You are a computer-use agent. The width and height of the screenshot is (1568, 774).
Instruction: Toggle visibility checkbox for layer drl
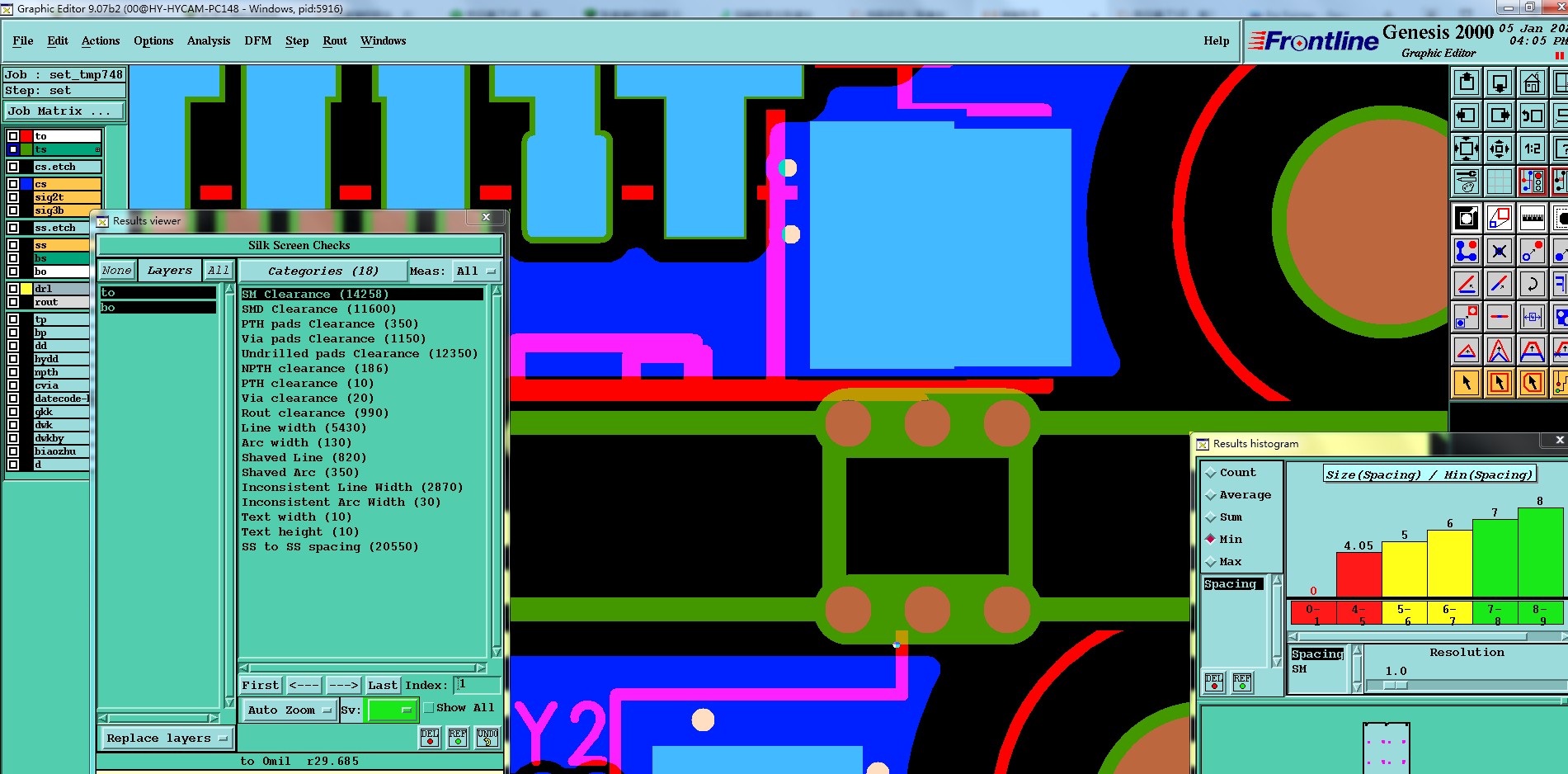[x=13, y=289]
